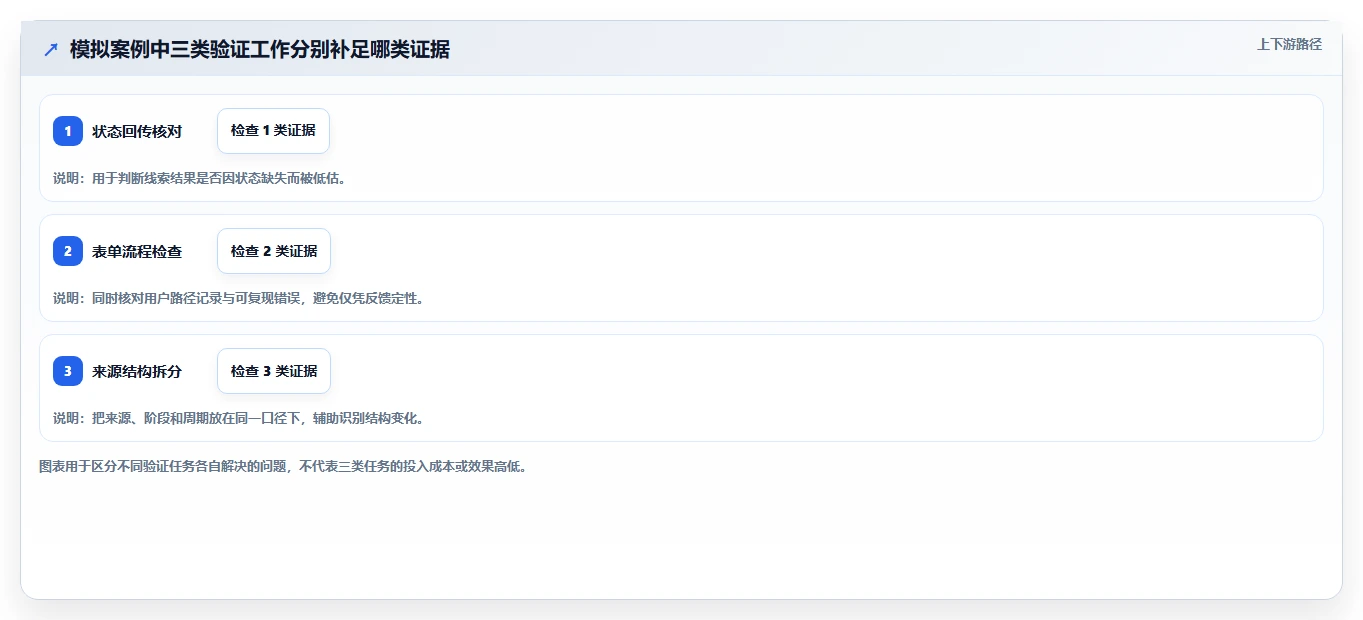Click the blue number 1 badge
The image size is (1363, 620).
[x=68, y=131]
